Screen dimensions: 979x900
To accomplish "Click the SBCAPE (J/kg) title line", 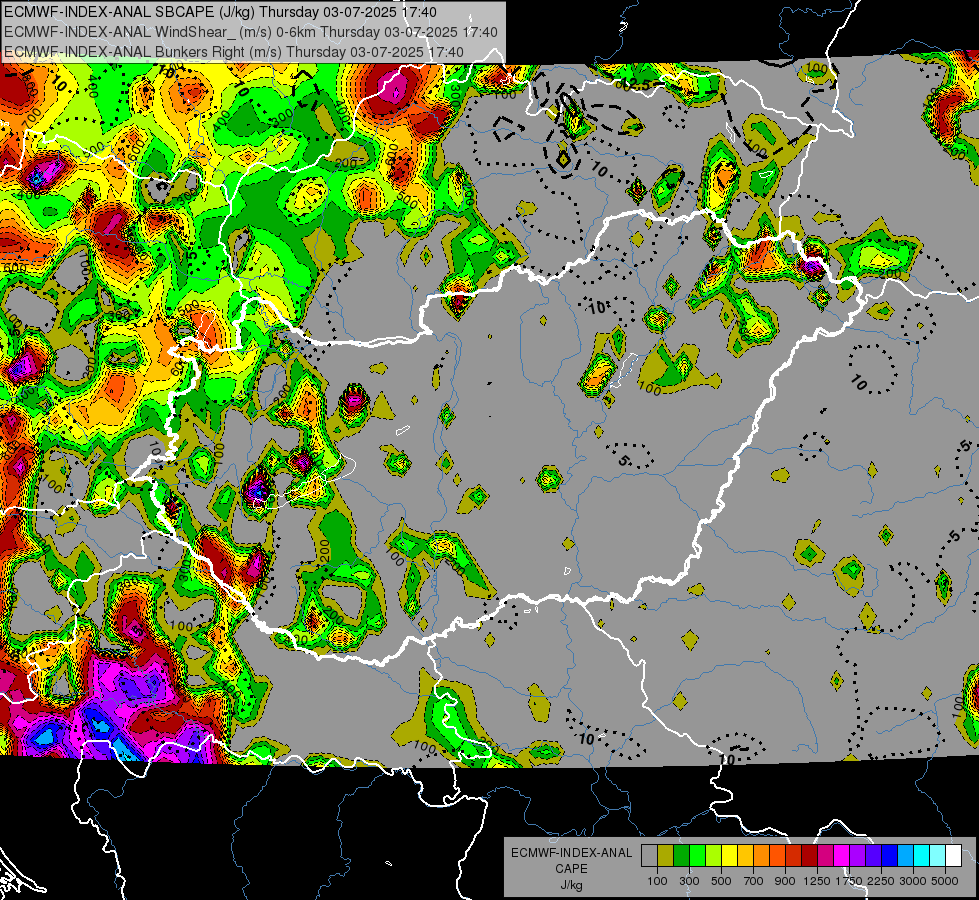I will [x=220, y=12].
